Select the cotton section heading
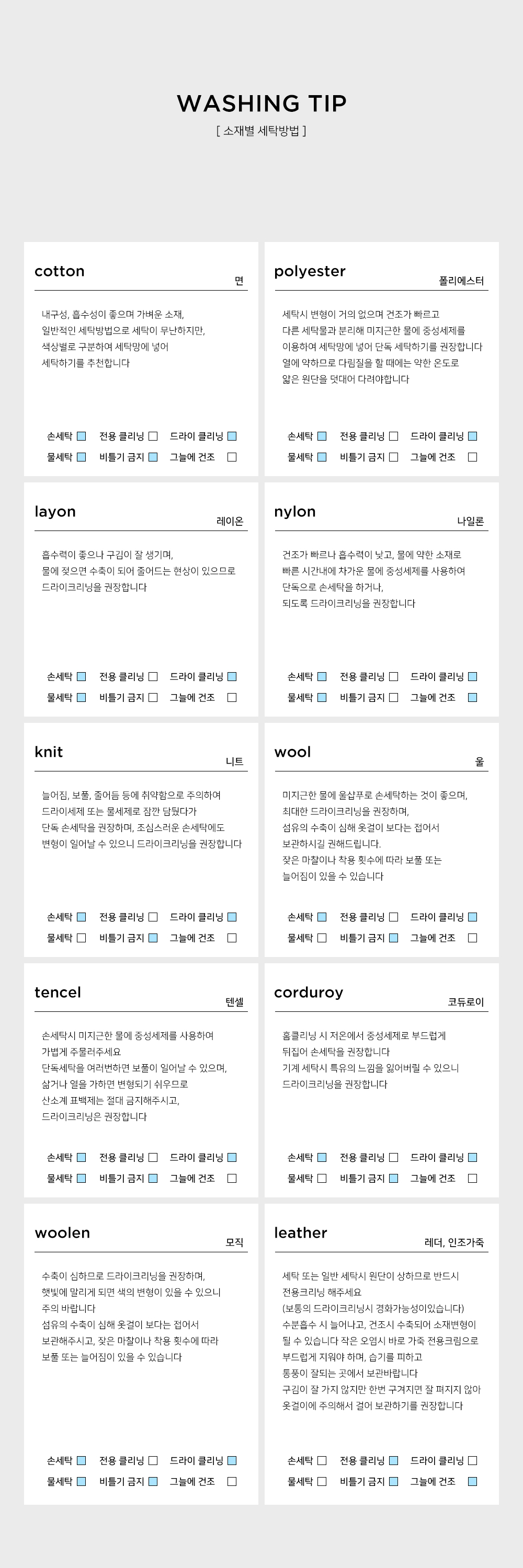 (x=60, y=271)
